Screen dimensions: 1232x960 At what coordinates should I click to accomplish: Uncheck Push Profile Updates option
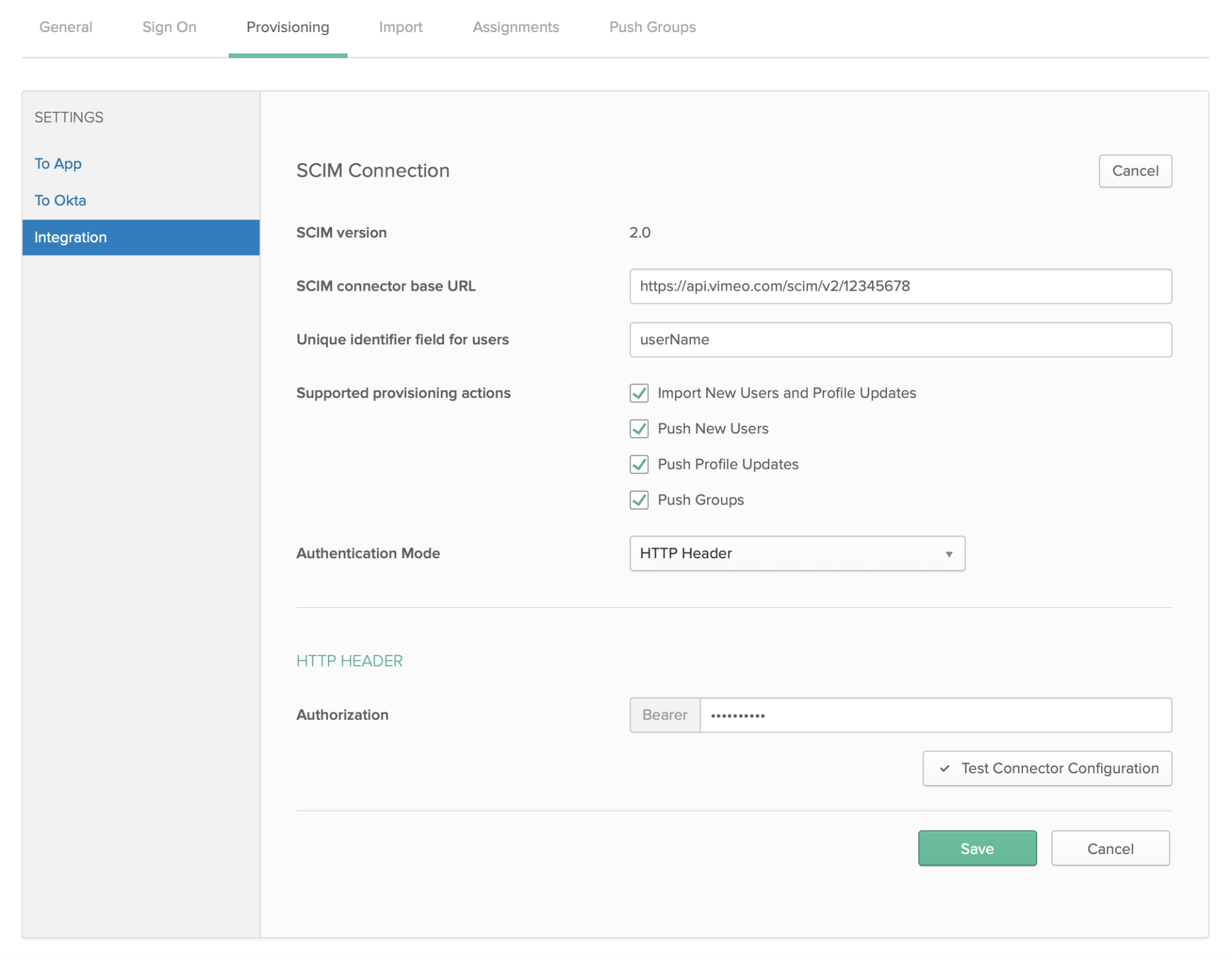[x=638, y=464]
